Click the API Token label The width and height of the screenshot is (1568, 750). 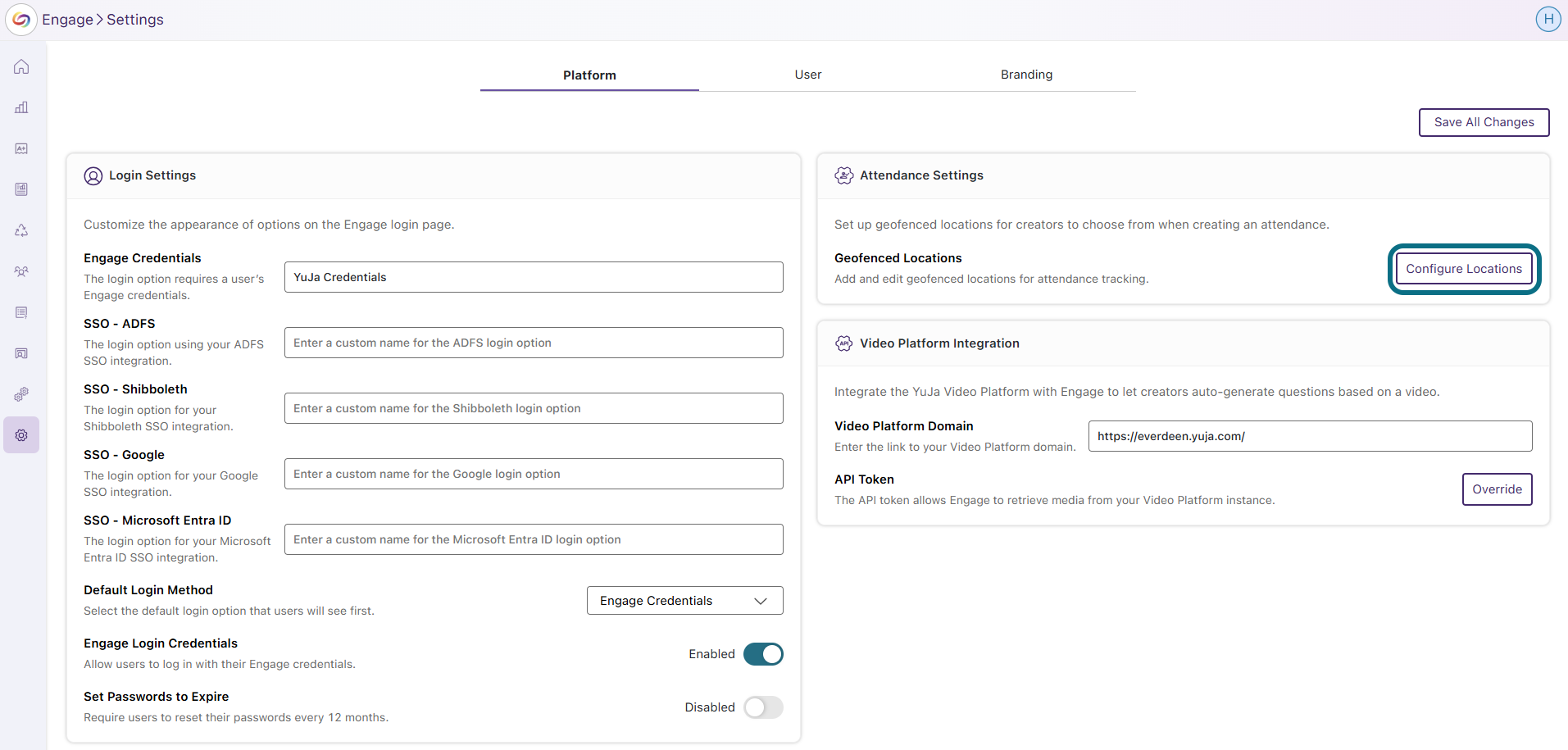864,480
